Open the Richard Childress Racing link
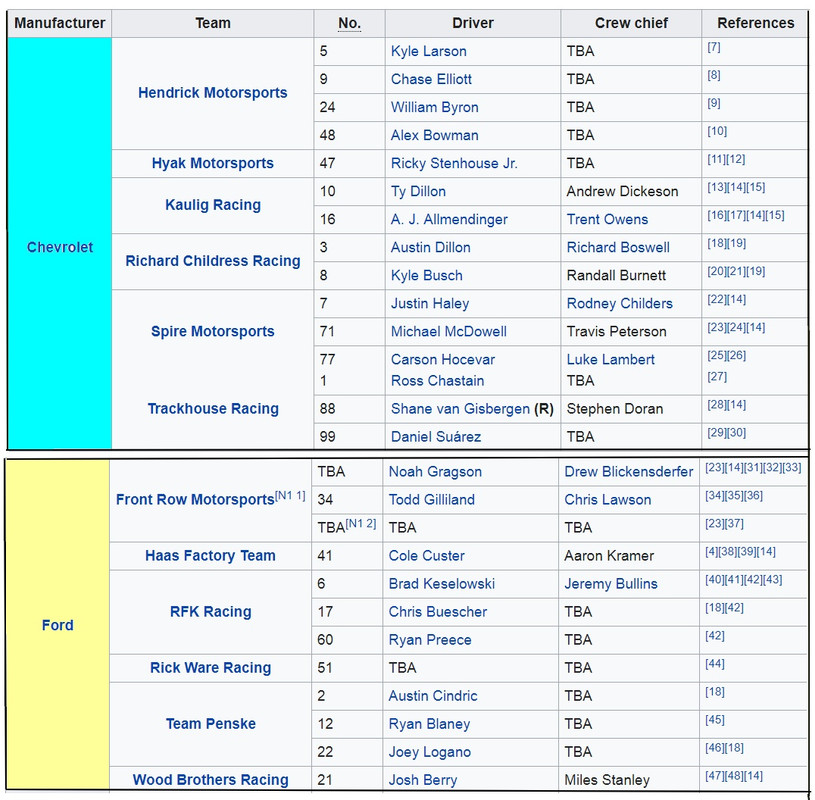This screenshot has height=800, width=815. (213, 261)
